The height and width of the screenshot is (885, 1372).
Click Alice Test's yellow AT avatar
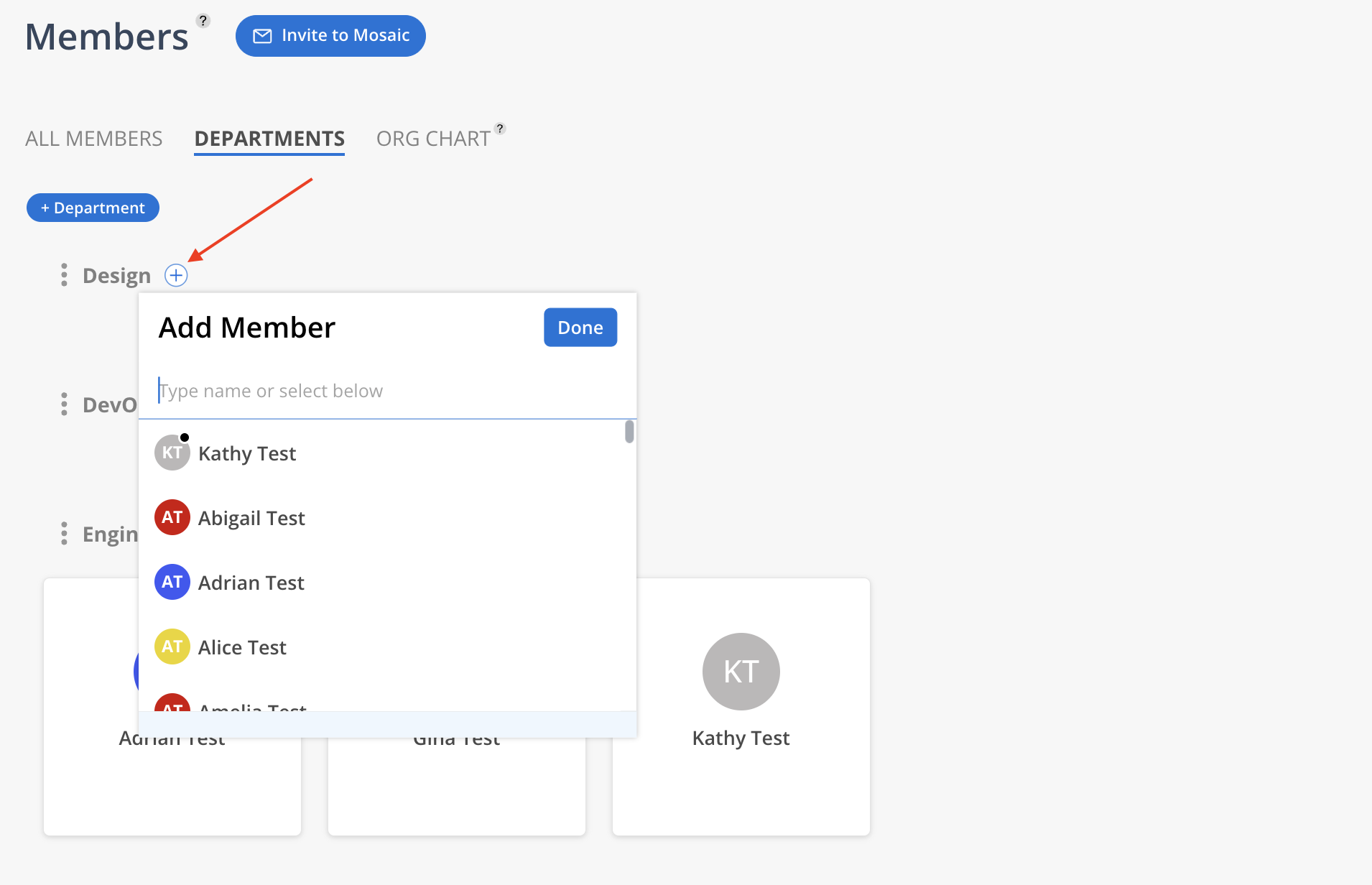[x=172, y=647]
